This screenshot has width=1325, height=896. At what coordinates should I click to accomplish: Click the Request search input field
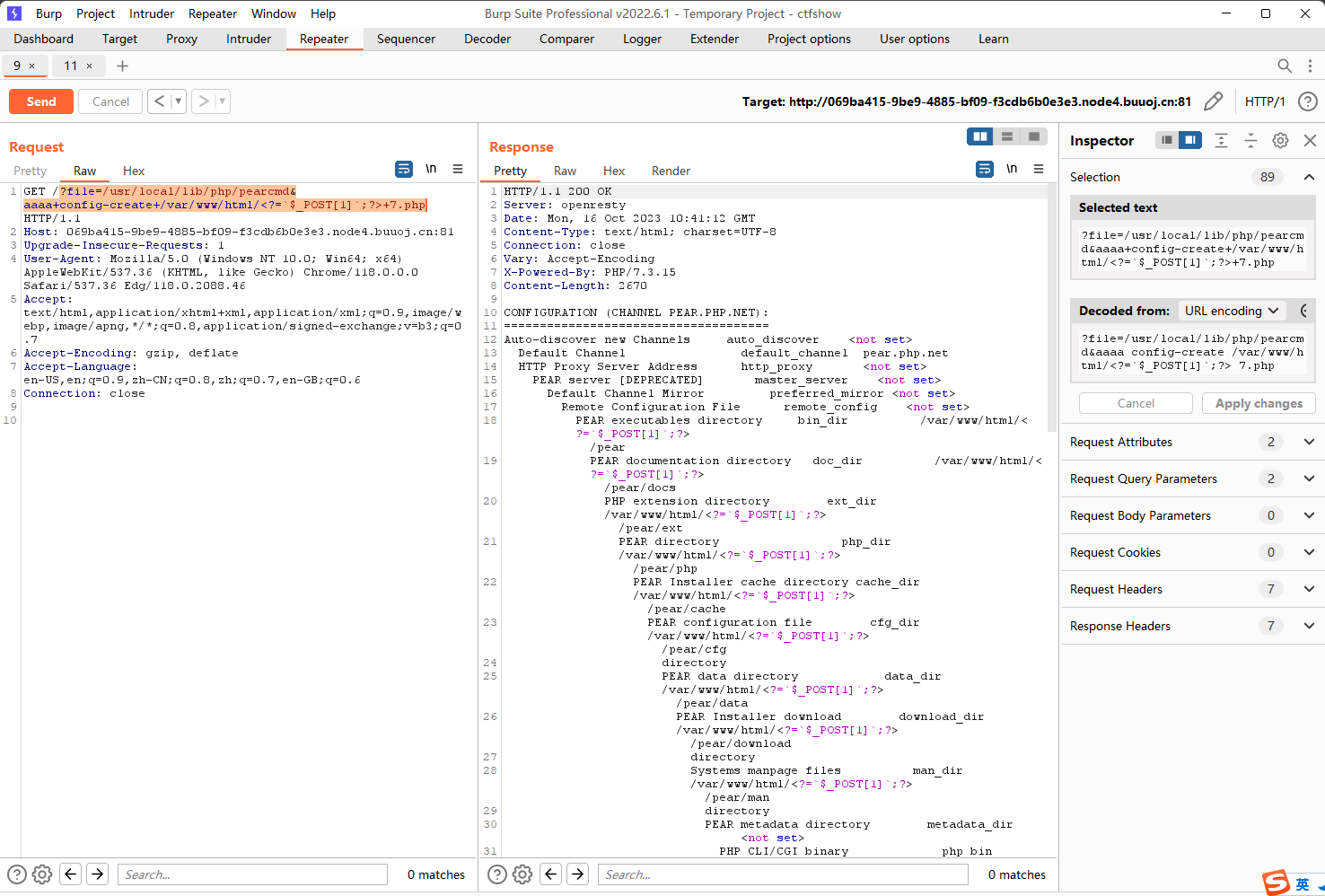252,874
